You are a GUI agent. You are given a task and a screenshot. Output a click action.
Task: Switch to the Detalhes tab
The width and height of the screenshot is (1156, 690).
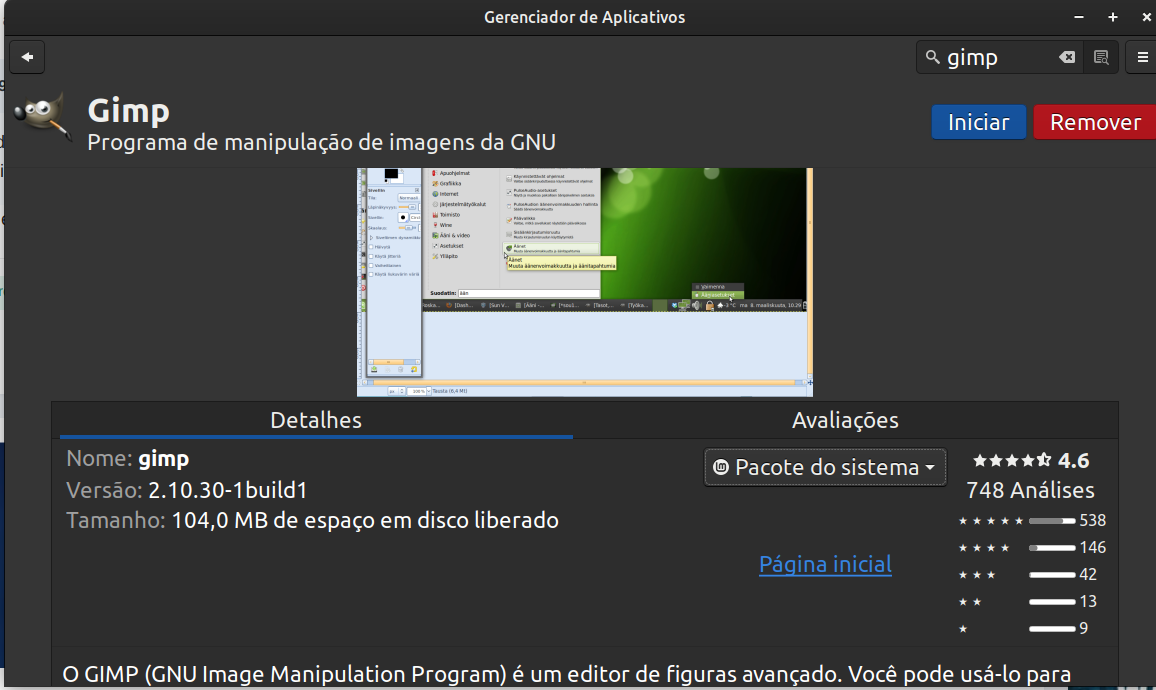(316, 420)
